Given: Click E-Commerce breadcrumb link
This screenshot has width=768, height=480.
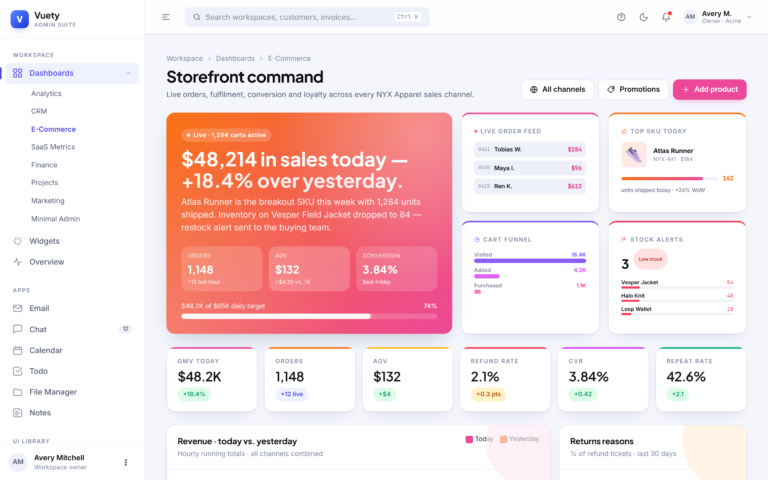Looking at the screenshot, I should 289,58.
